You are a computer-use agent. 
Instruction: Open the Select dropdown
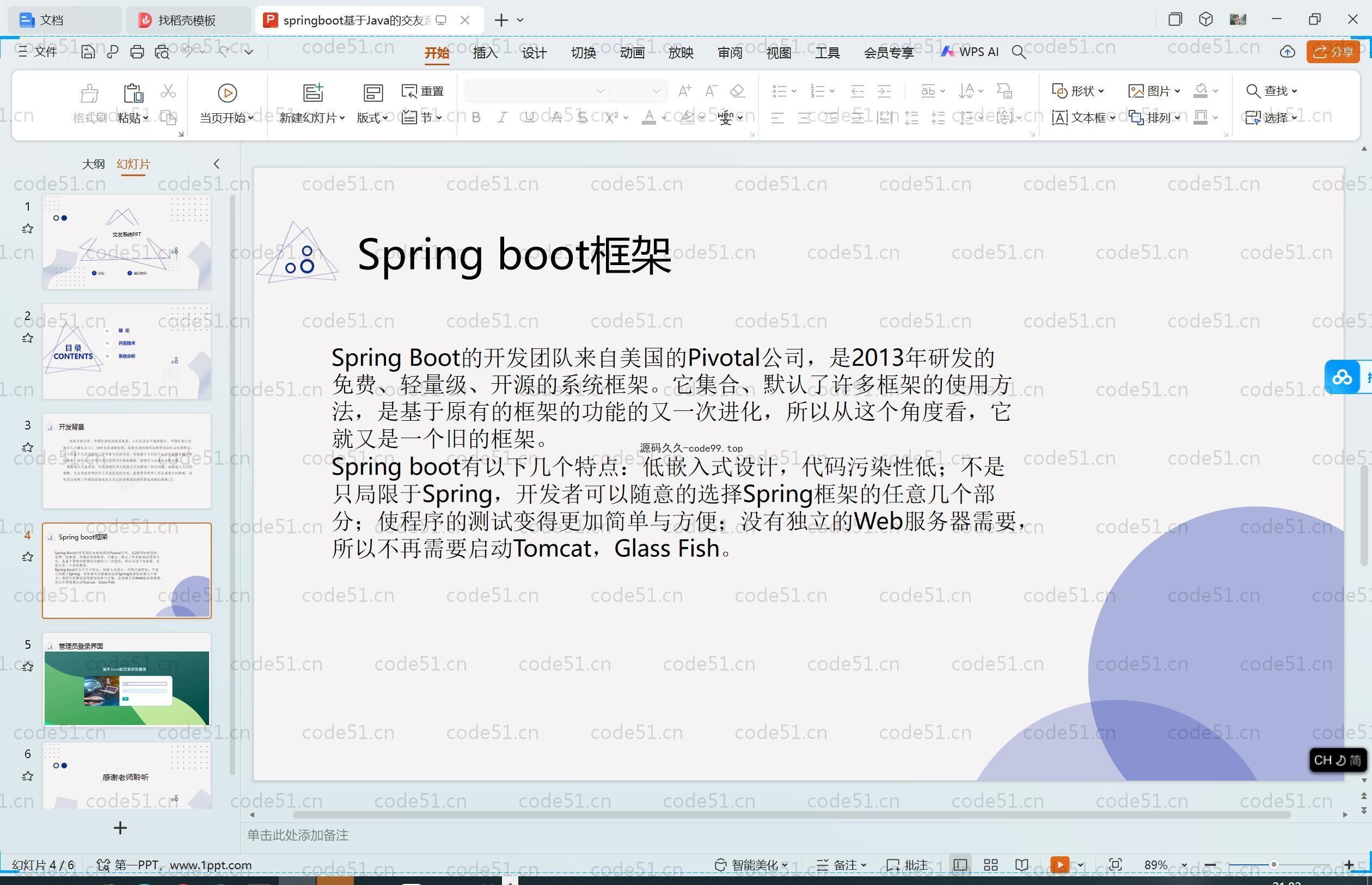(1271, 118)
